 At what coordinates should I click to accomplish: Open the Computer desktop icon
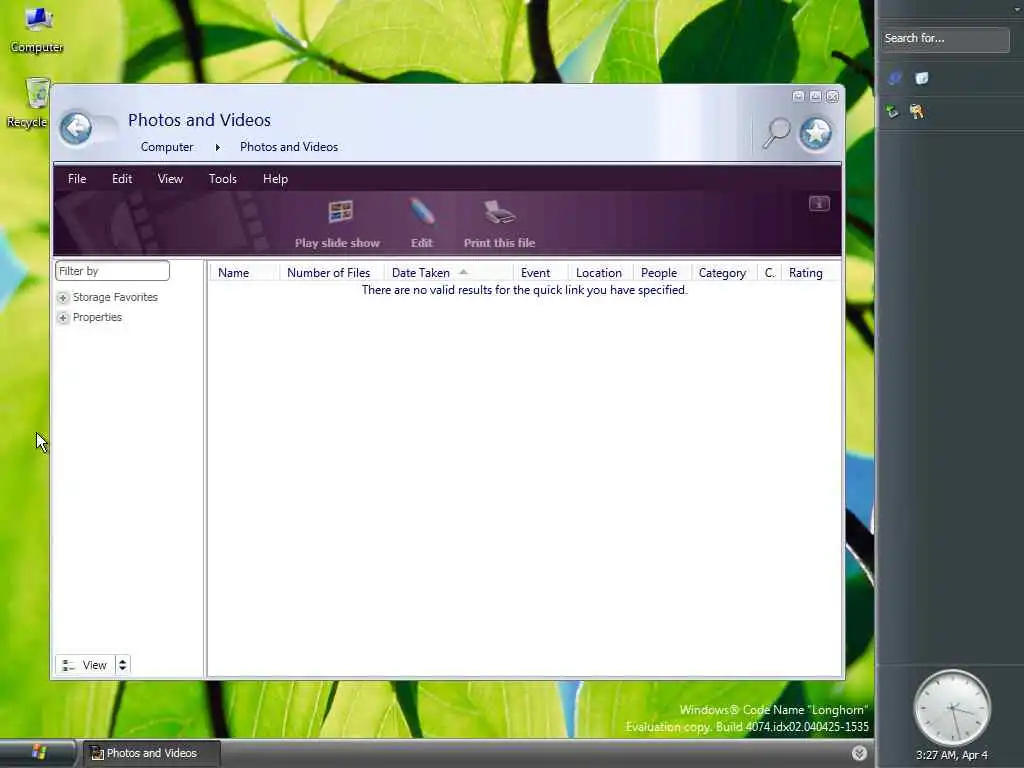coord(37,29)
